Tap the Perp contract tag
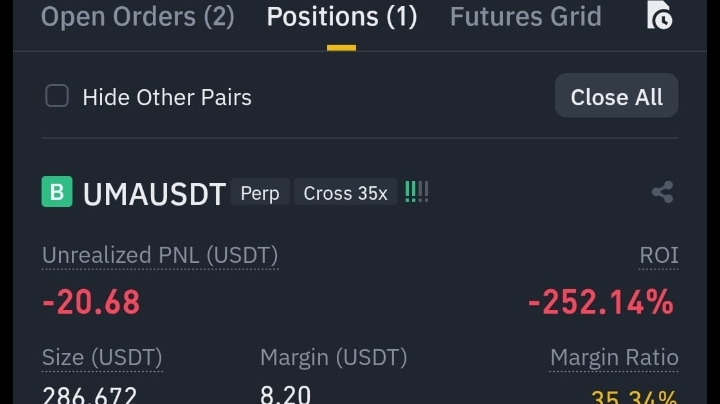 (260, 192)
